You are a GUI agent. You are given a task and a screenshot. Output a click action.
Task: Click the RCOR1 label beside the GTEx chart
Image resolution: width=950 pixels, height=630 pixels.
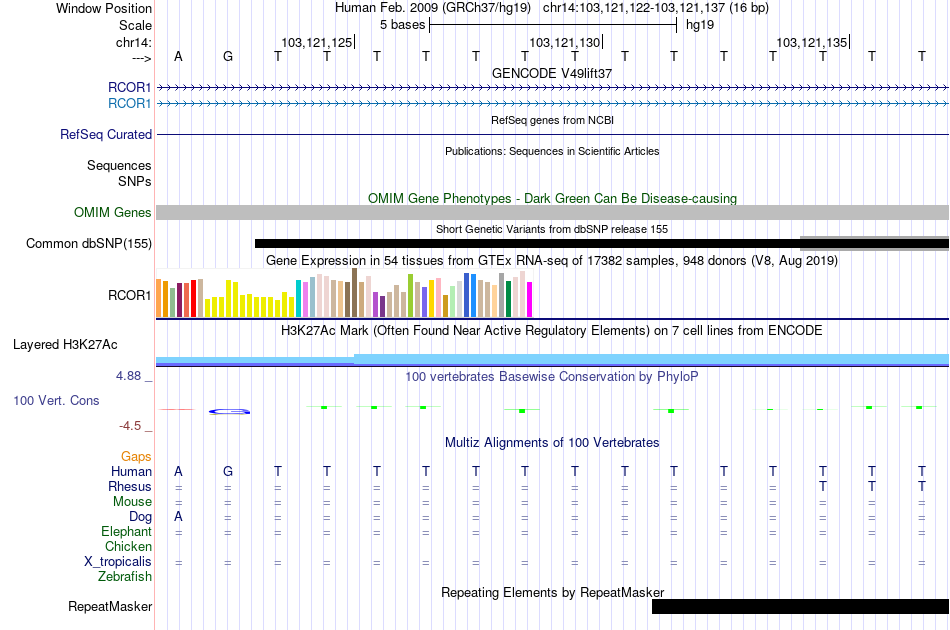[x=129, y=296]
